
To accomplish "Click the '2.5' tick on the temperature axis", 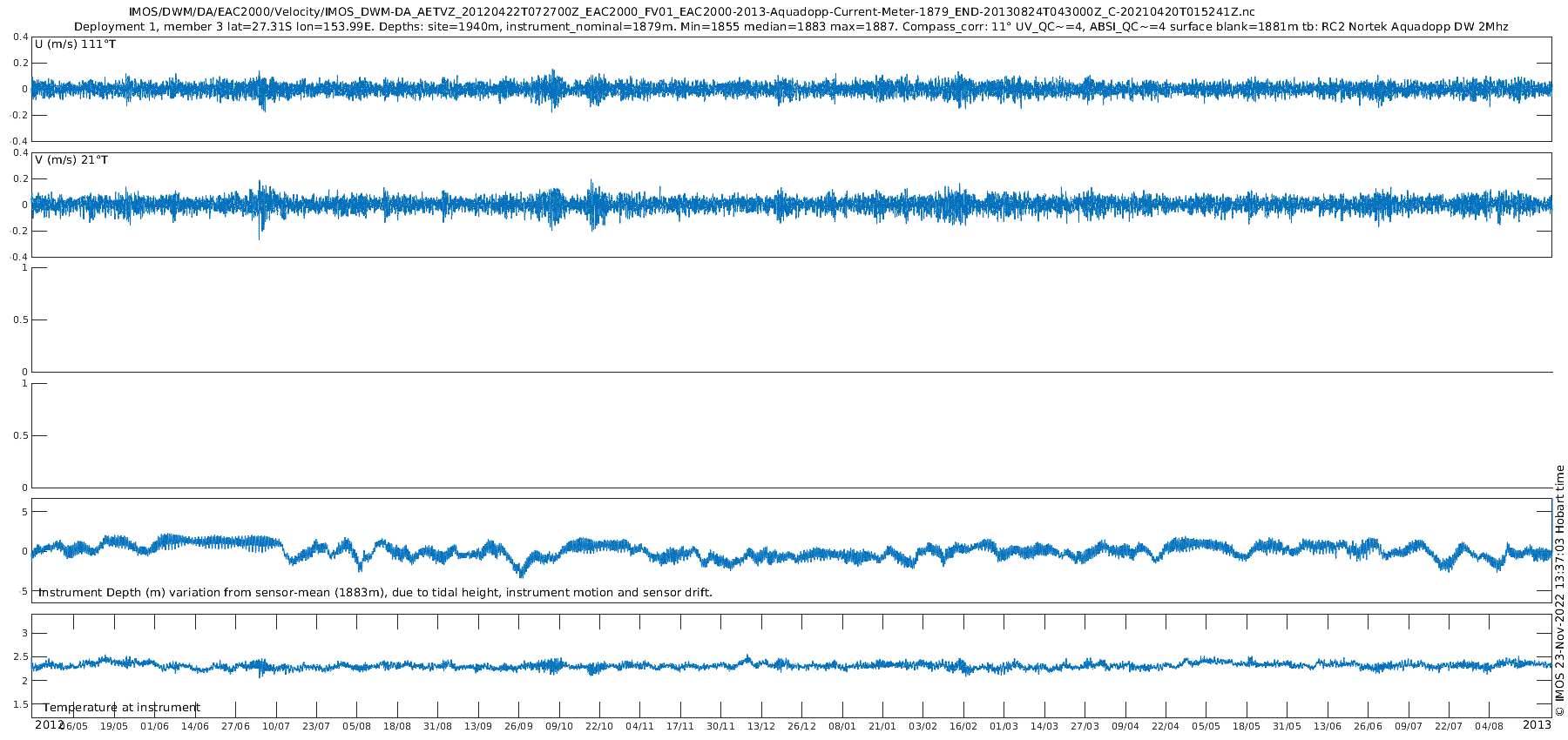I will pos(21,656).
